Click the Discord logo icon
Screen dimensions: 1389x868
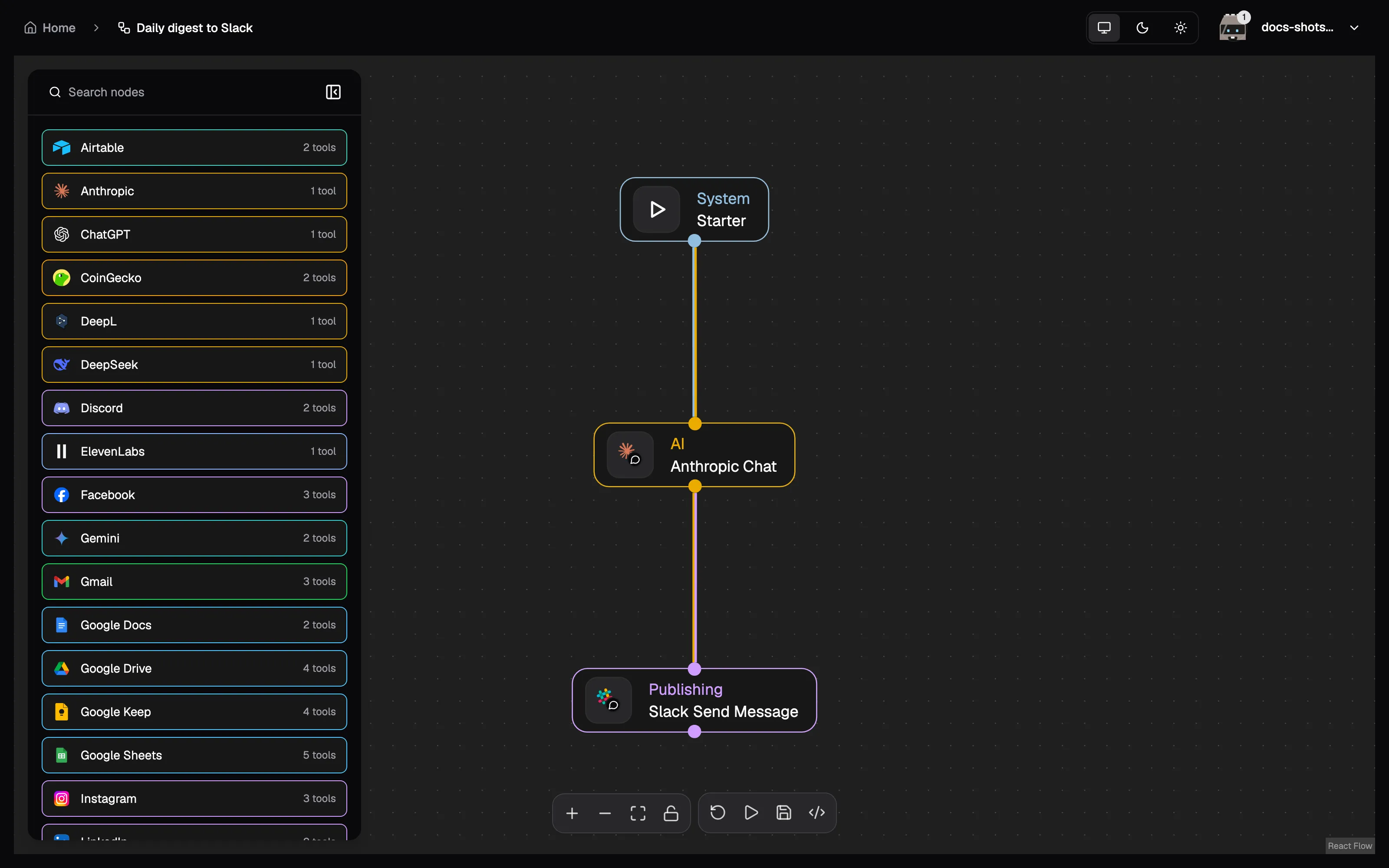(x=61, y=408)
